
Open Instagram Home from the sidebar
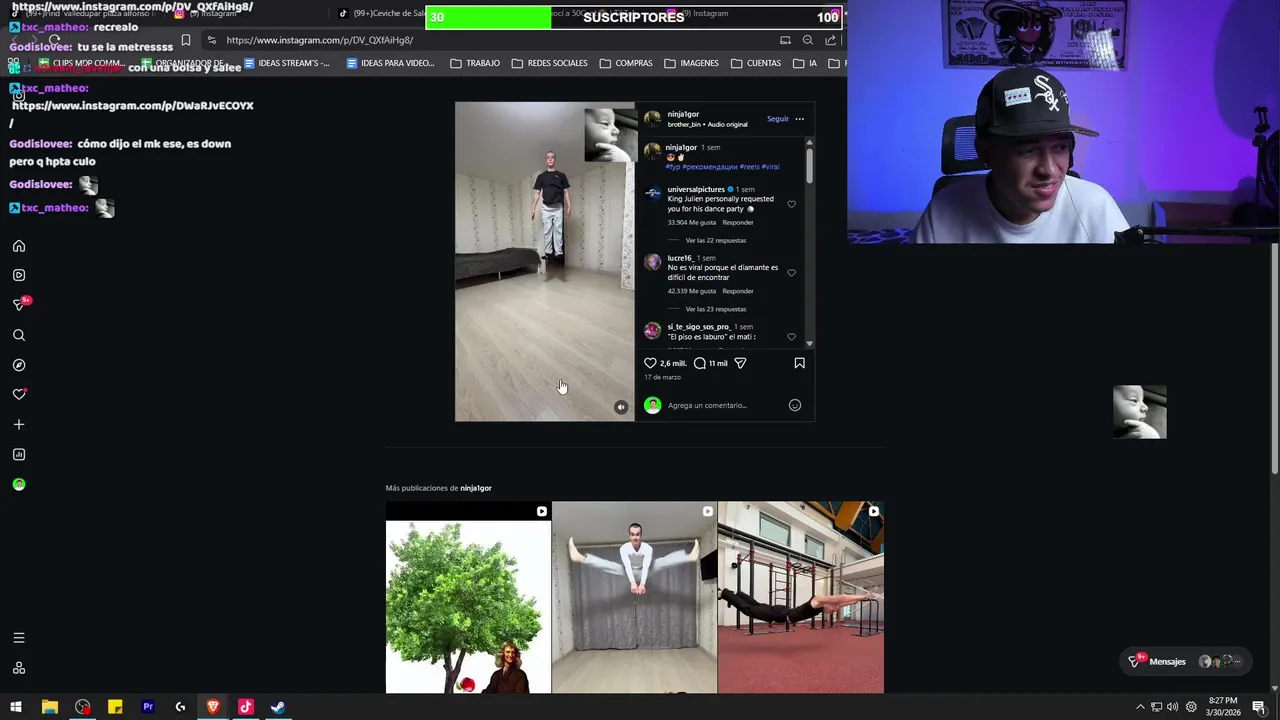19,246
